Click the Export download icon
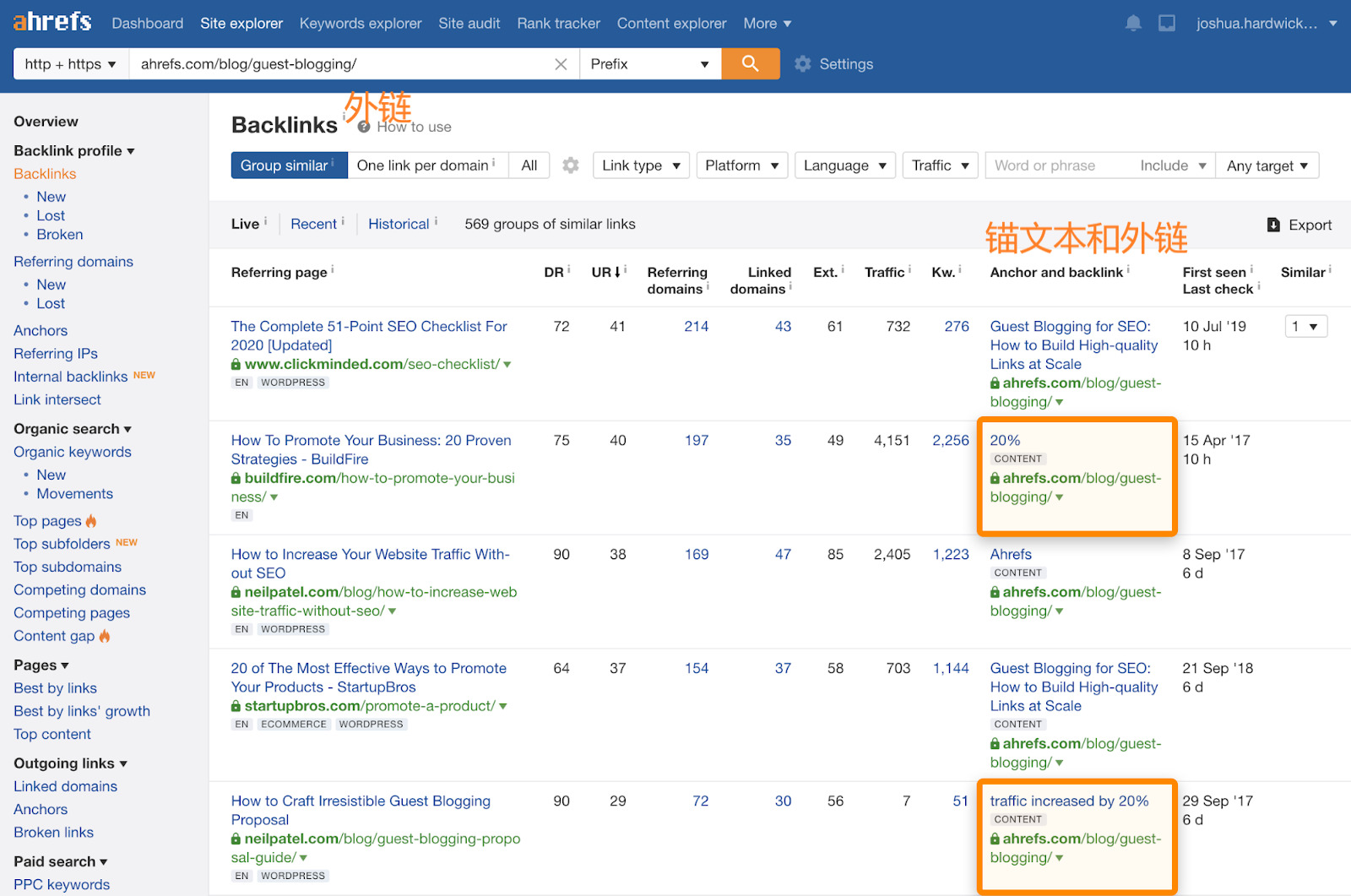 1273,225
